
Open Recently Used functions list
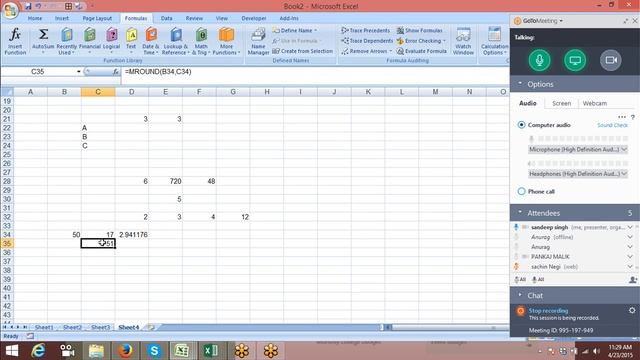[67, 41]
